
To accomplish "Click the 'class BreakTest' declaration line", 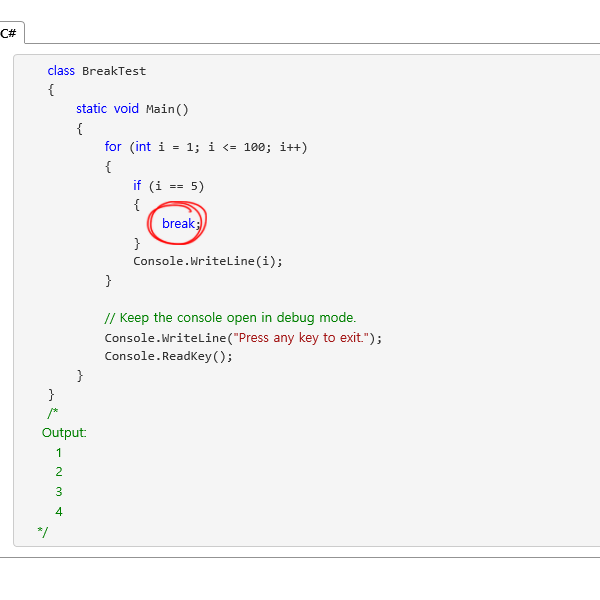I will tap(96, 71).
